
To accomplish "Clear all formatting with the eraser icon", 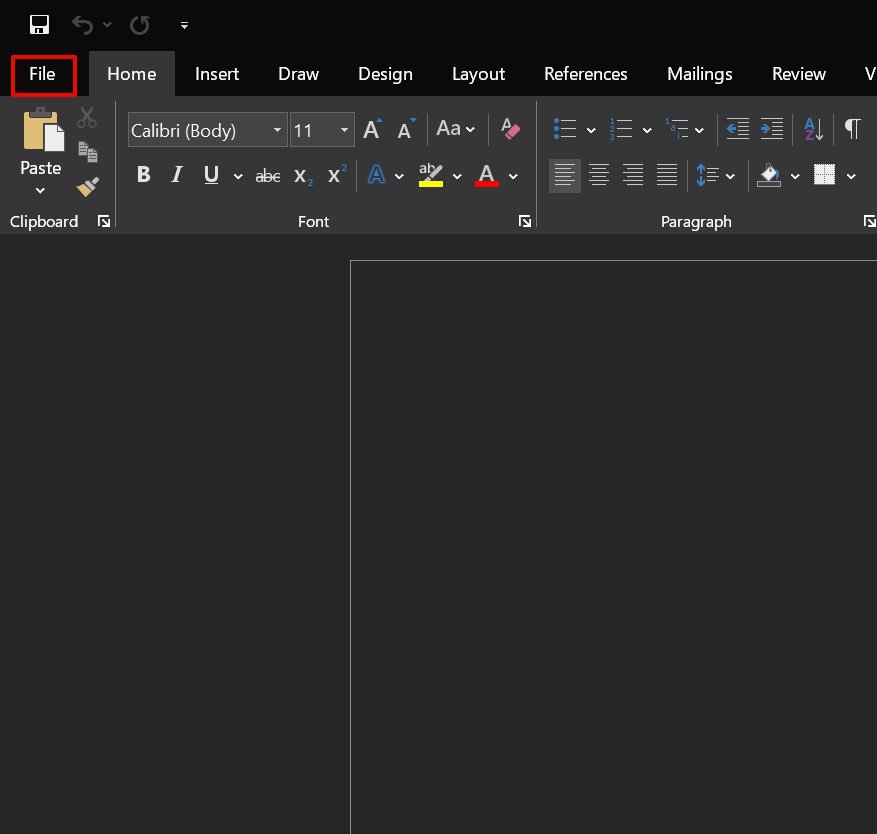I will pyautogui.click(x=510, y=129).
